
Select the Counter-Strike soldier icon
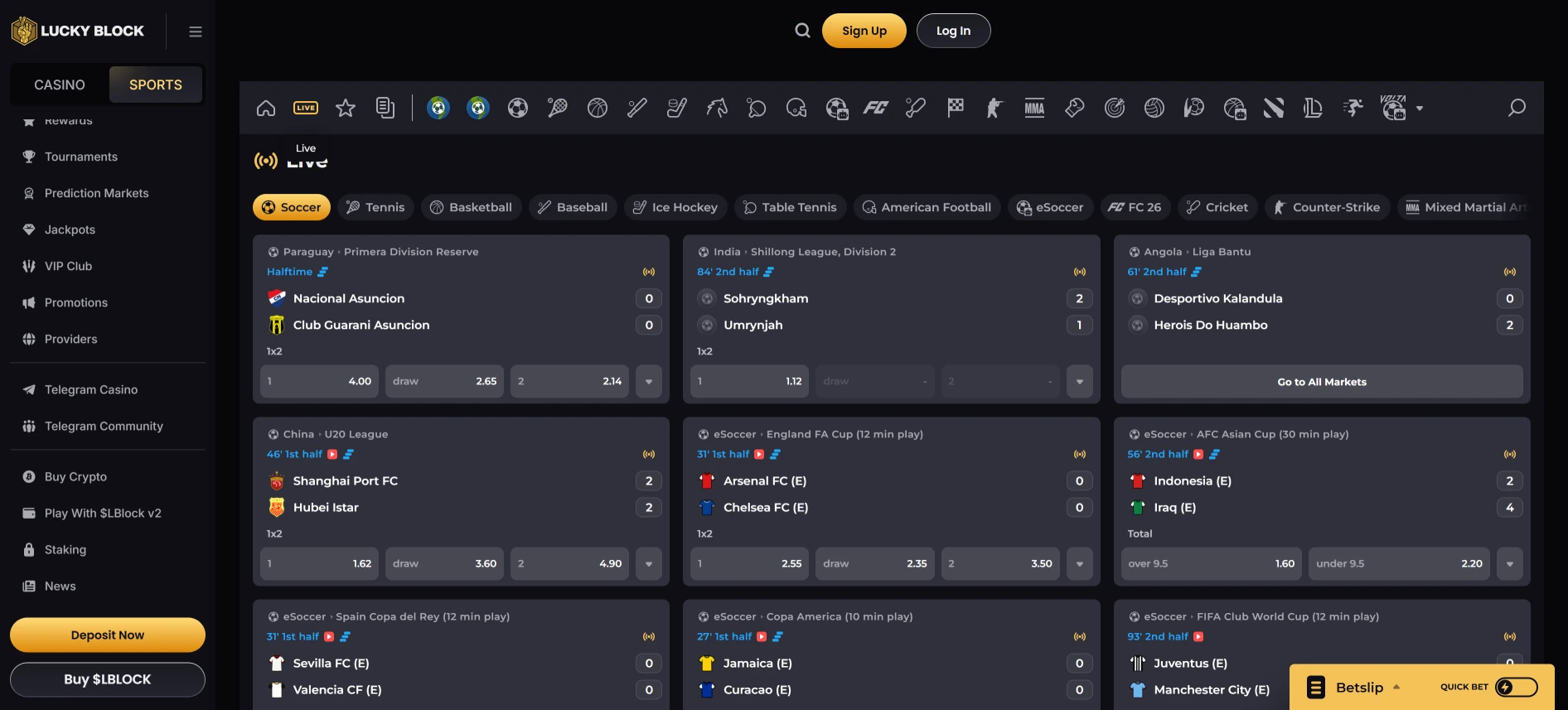click(x=995, y=108)
